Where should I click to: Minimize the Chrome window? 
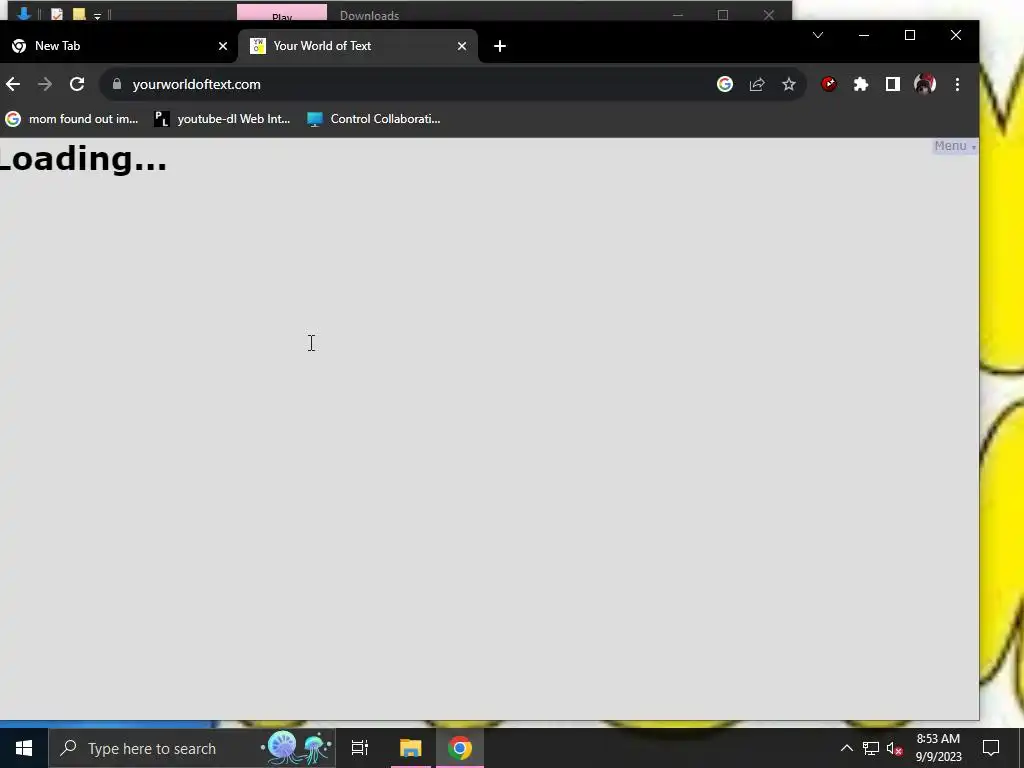[864, 35]
